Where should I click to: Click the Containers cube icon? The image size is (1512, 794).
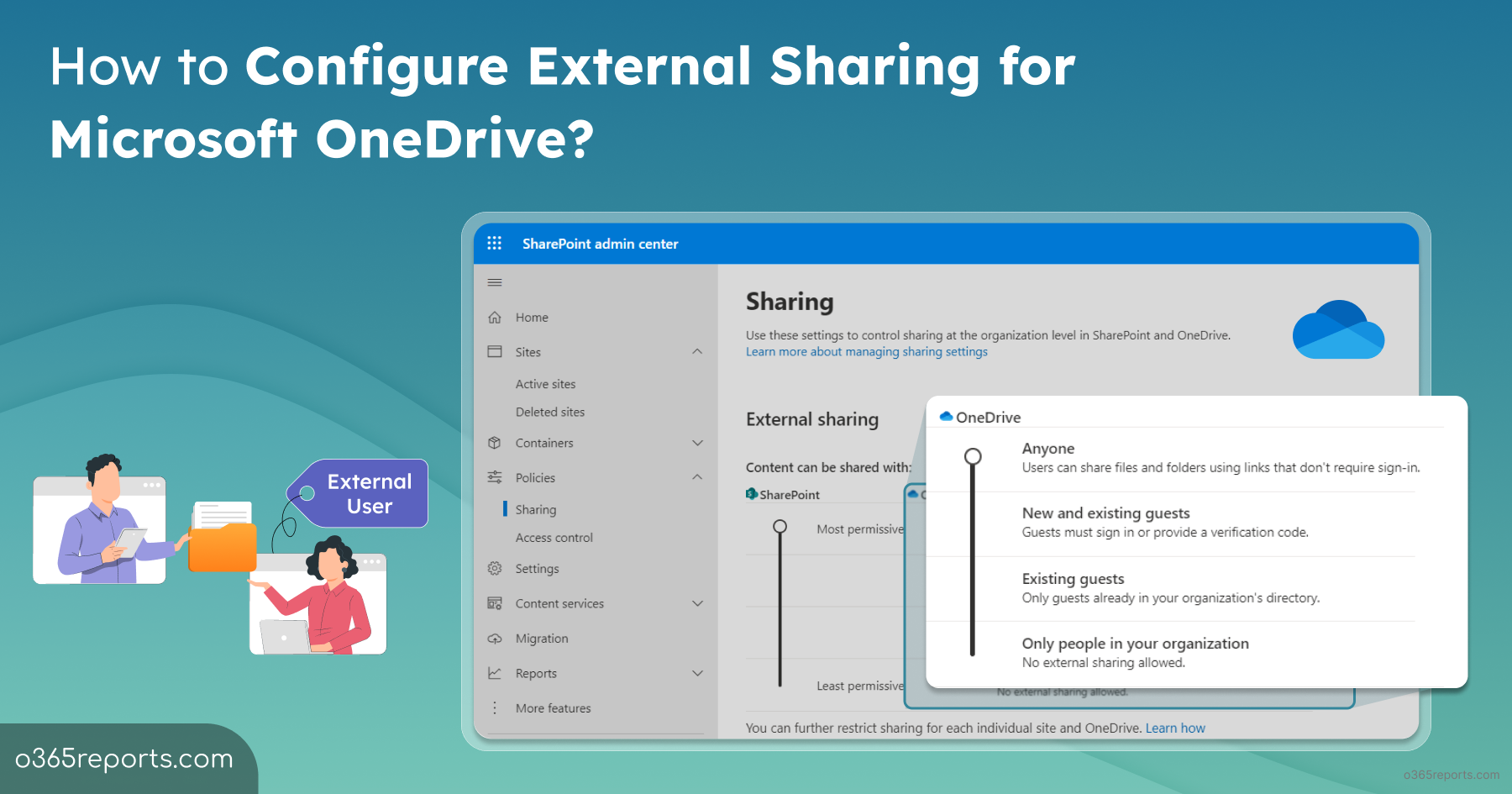tap(495, 443)
